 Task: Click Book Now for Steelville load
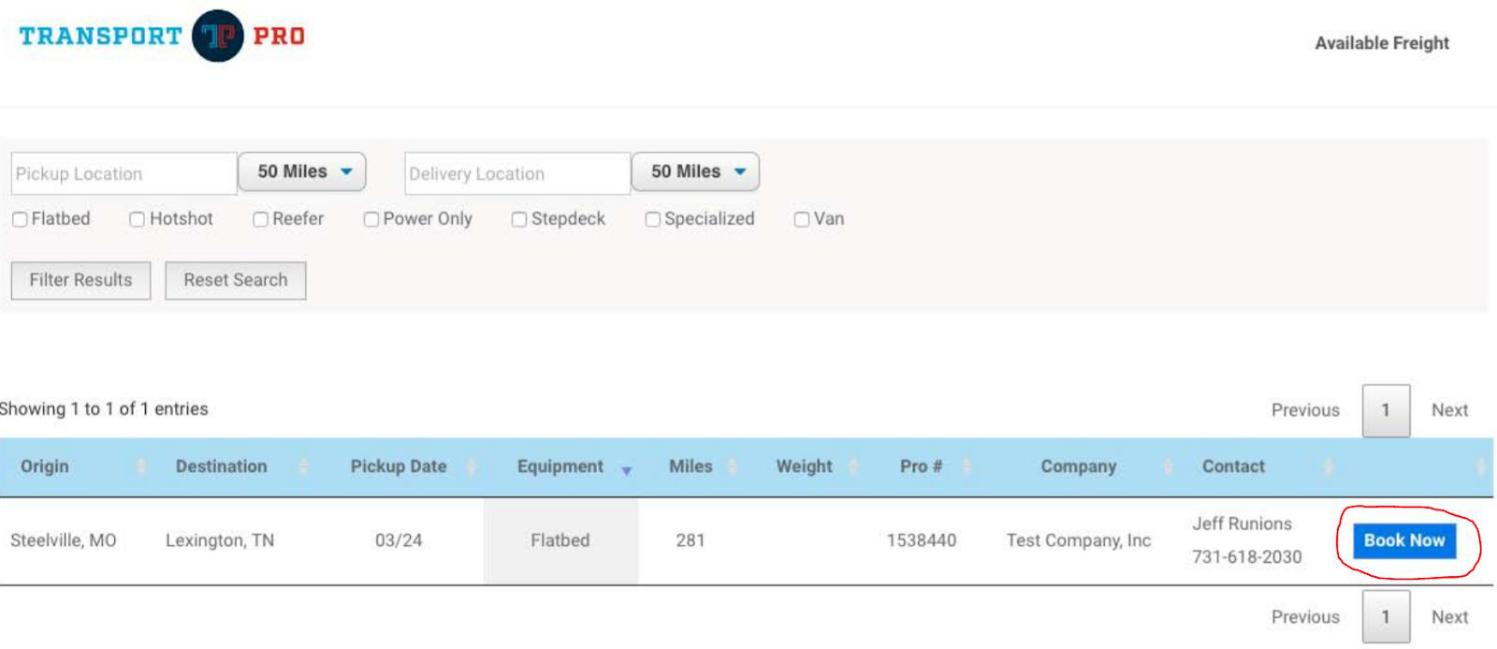tap(1404, 540)
